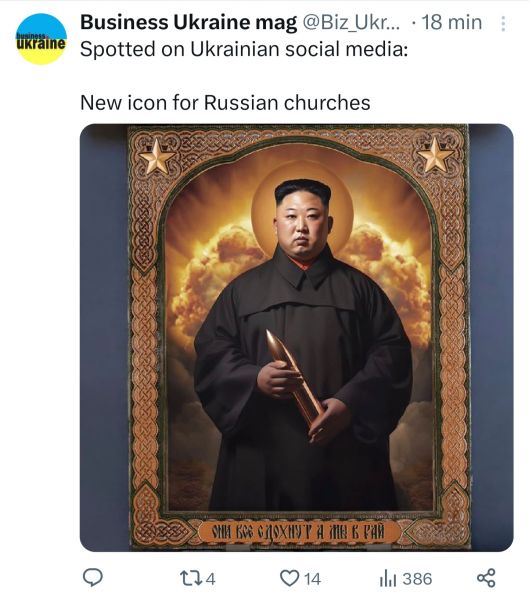Click the Cyrillic caption banner at image bottom
Viewport: 529px width, 600px height.
(299, 532)
